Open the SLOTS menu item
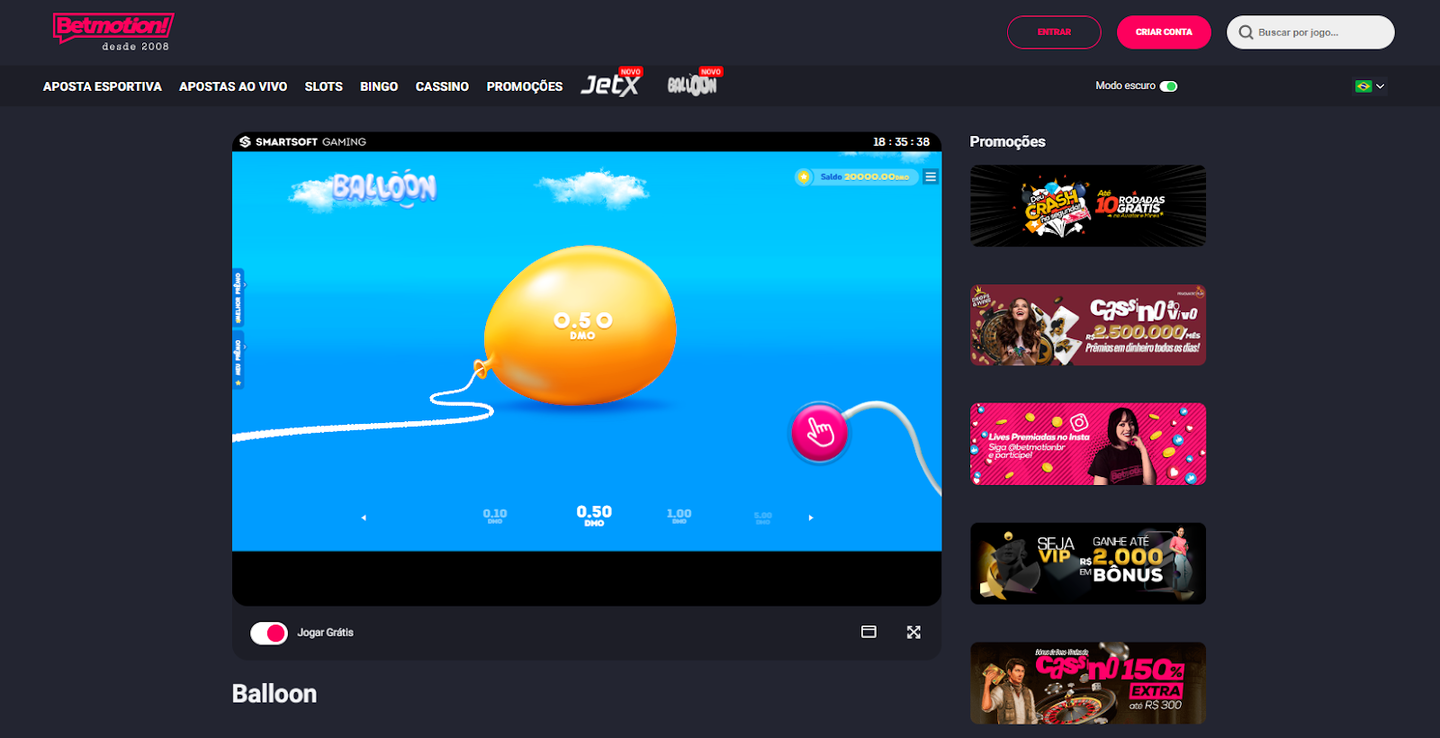 tap(324, 87)
